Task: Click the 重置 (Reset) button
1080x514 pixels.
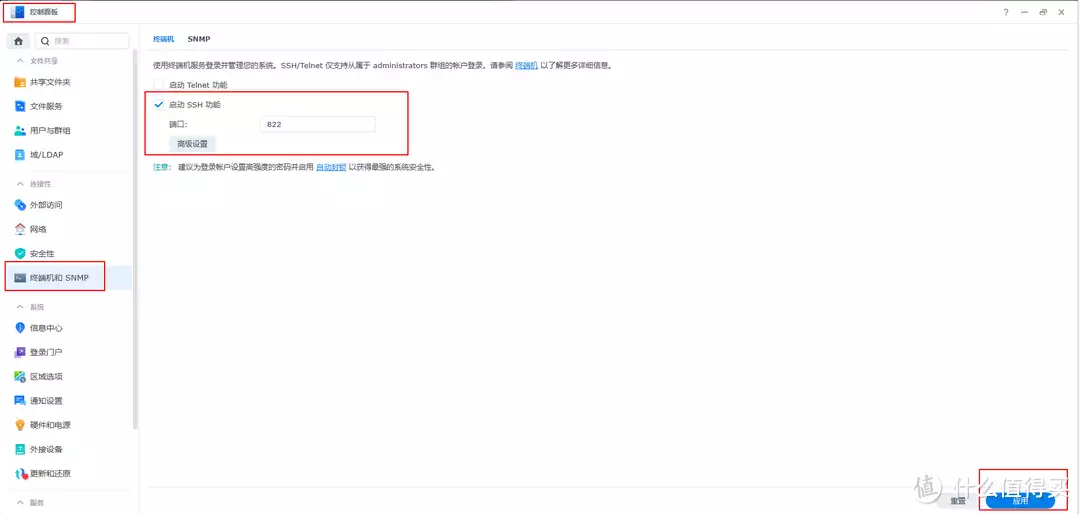Action: pos(957,501)
